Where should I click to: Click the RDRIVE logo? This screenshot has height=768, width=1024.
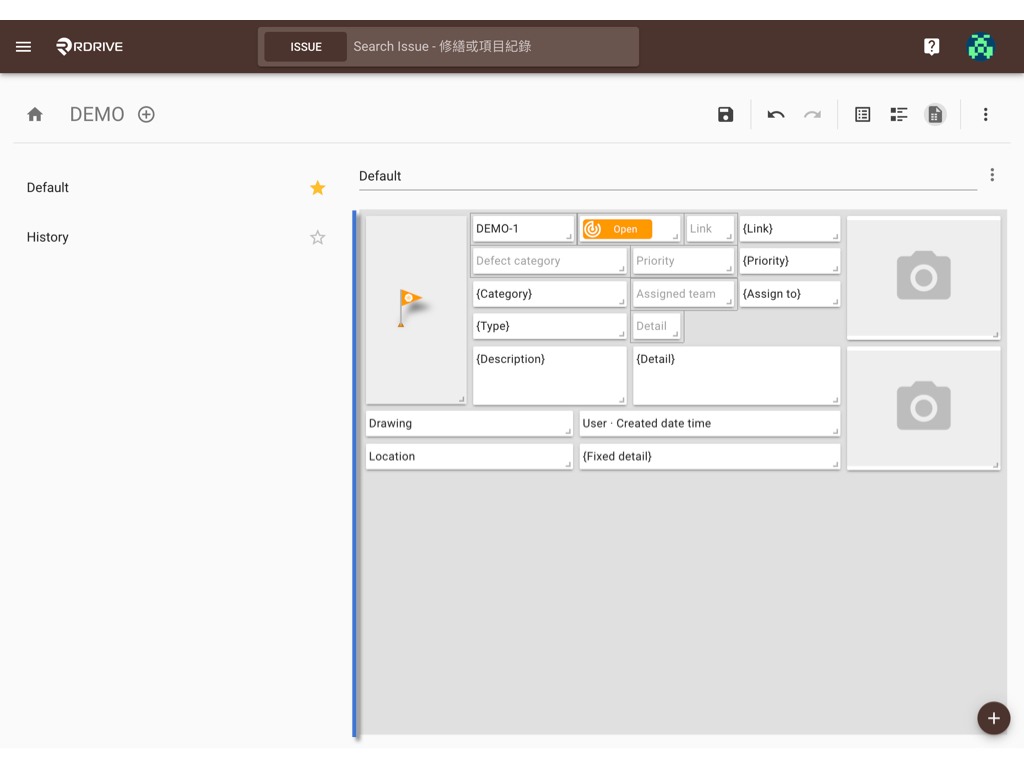(x=89, y=46)
